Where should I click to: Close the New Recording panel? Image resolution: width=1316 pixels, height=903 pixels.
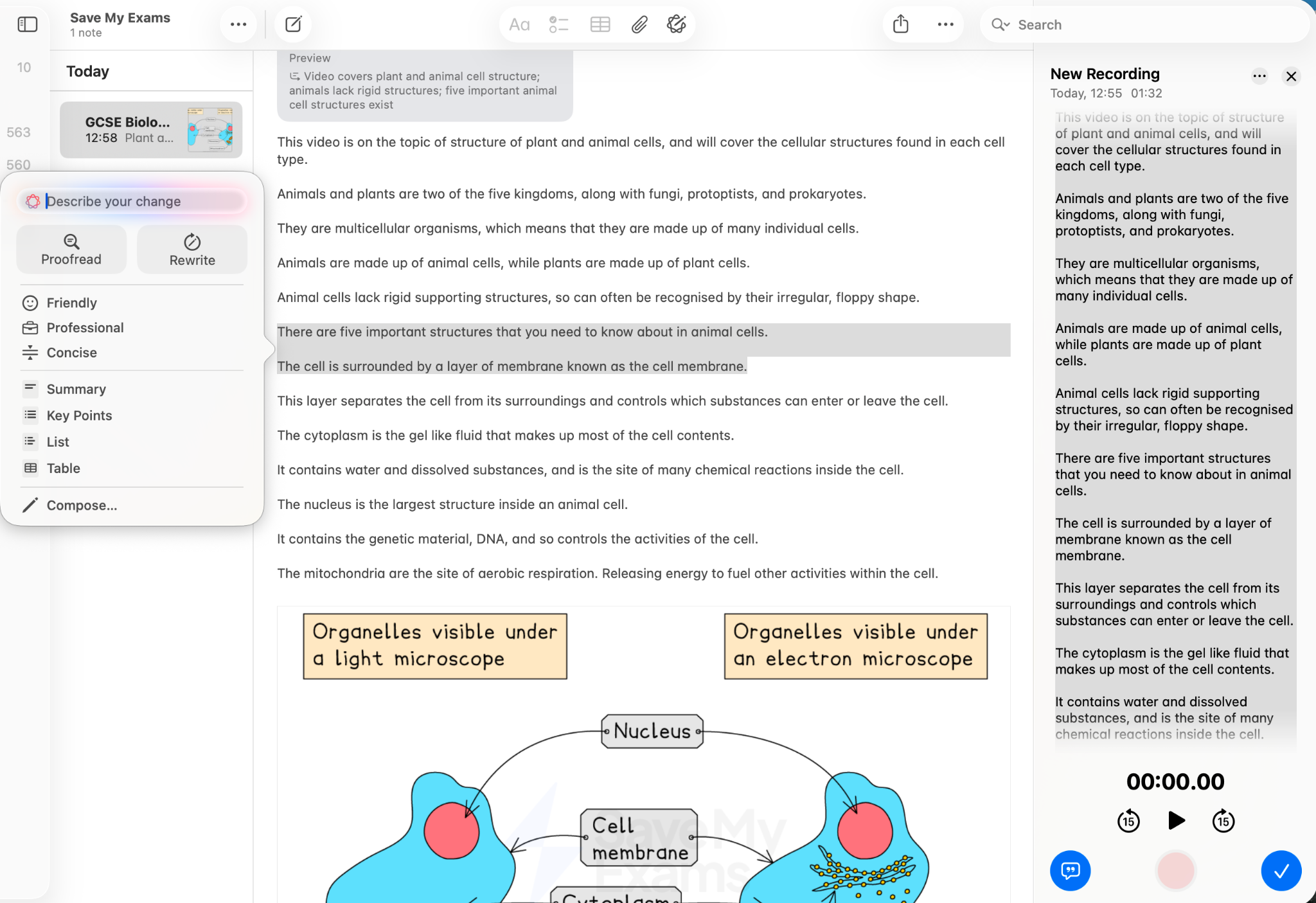click(x=1291, y=76)
